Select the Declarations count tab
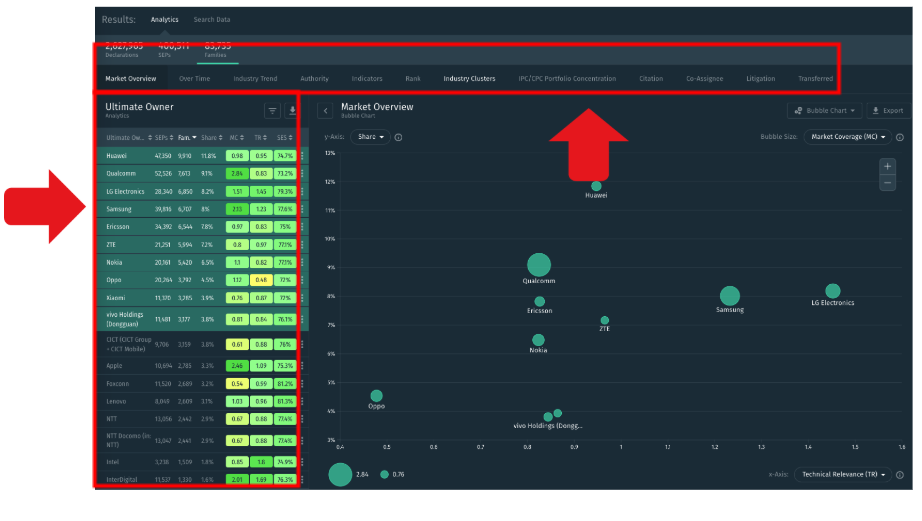 coord(122,50)
